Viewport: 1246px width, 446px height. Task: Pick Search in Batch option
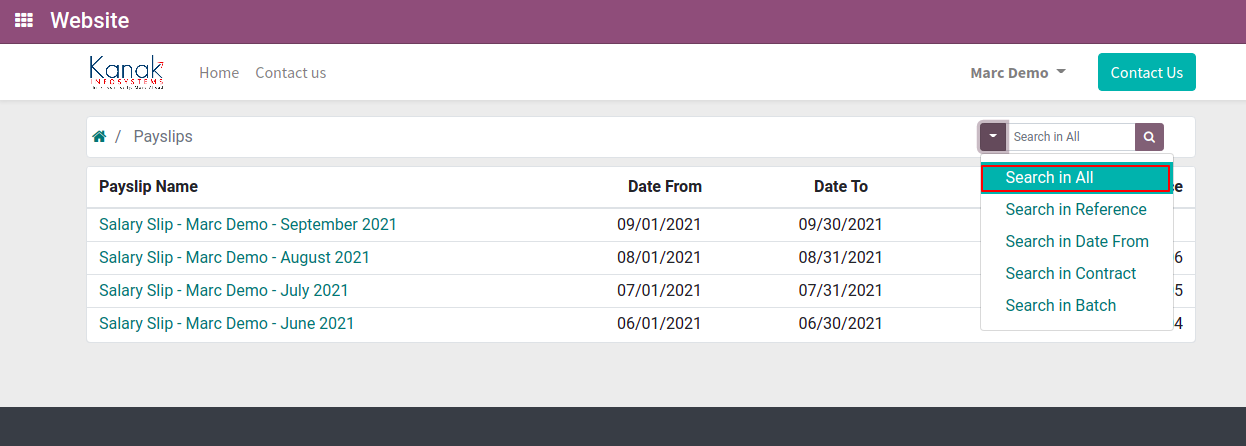[1061, 305]
